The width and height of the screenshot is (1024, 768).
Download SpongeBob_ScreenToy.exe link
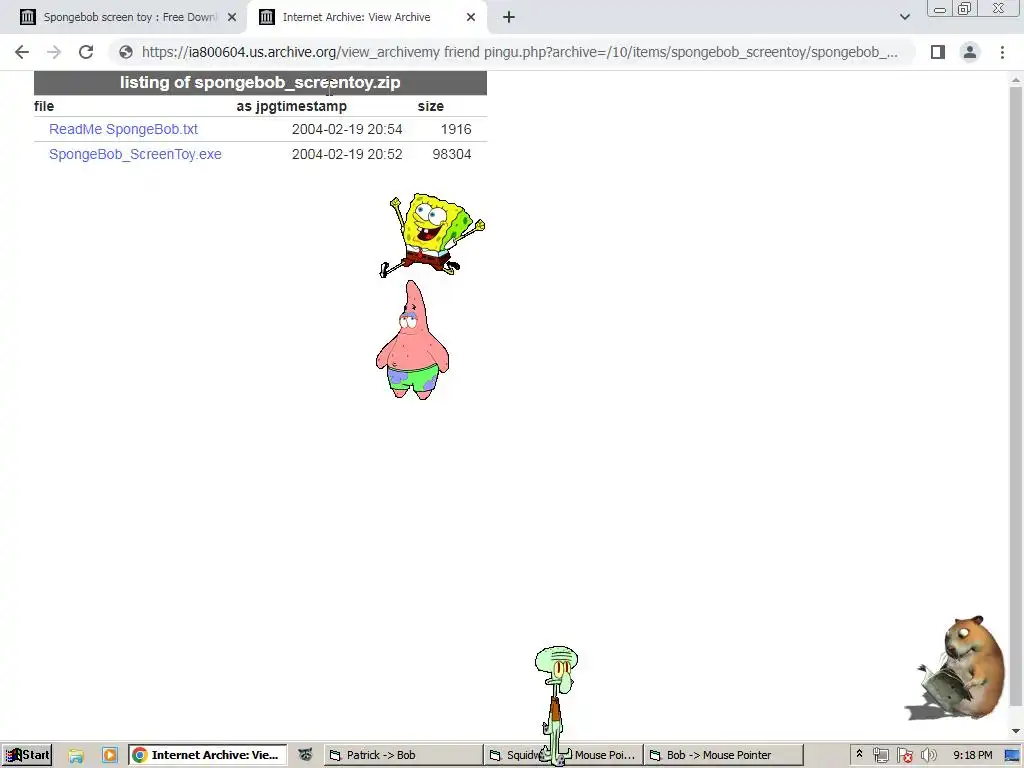[135, 154]
